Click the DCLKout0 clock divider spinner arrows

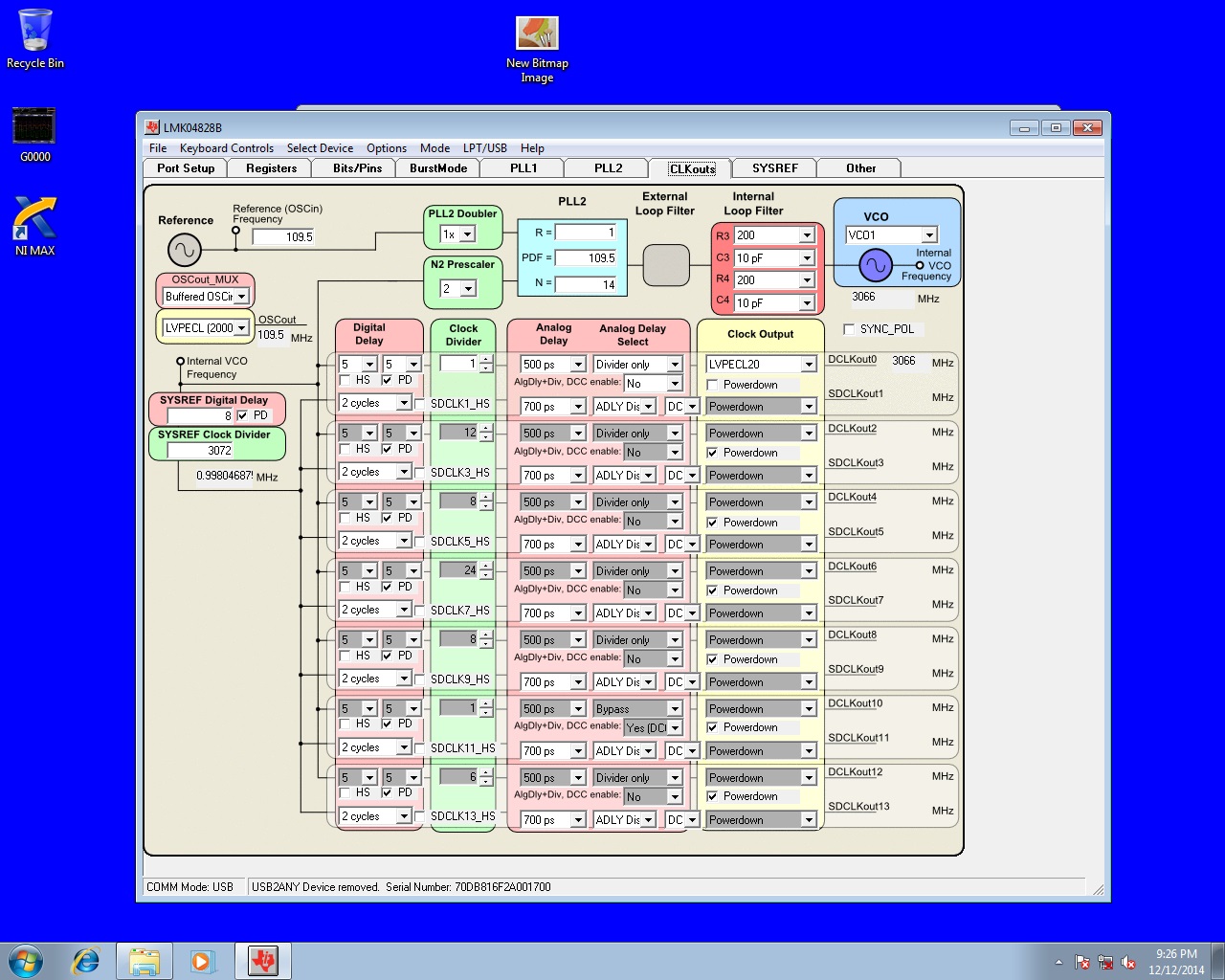[x=486, y=364]
